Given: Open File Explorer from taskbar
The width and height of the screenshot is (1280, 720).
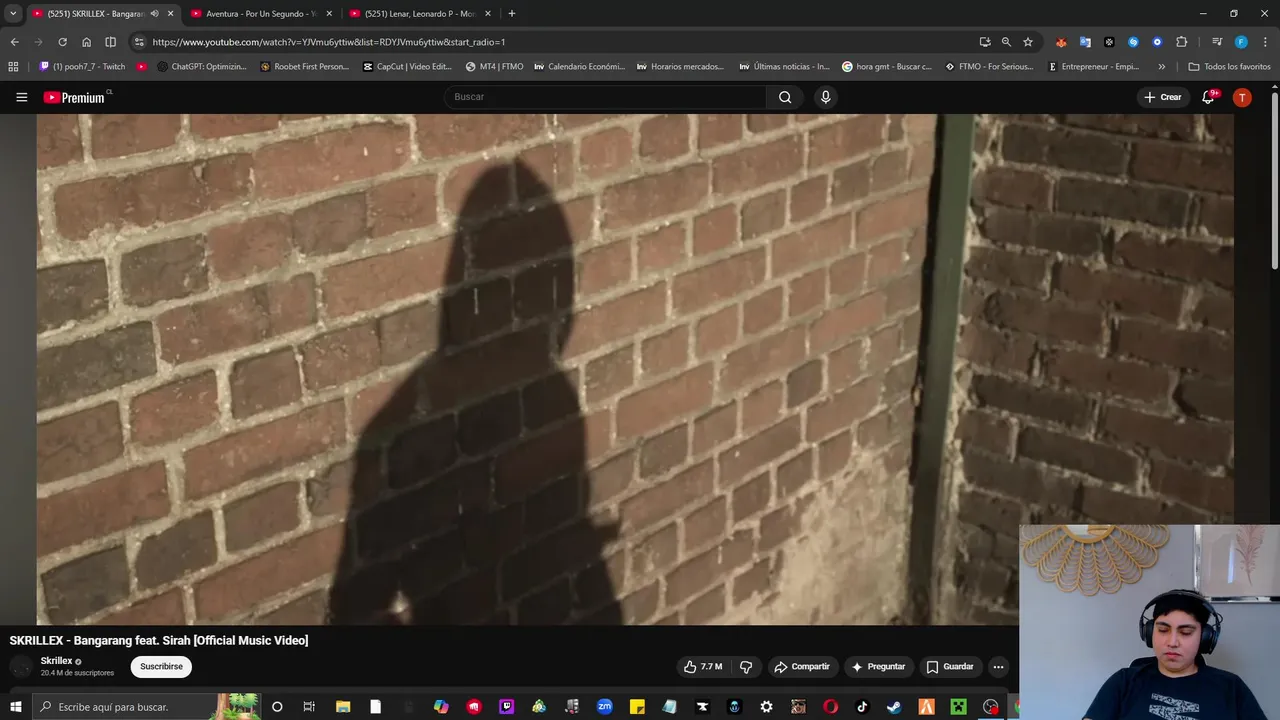Looking at the screenshot, I should 342,707.
